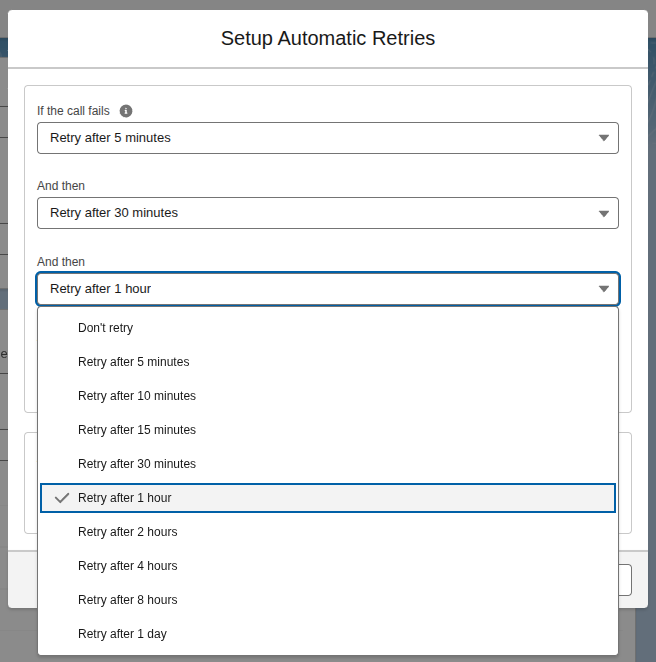The width and height of the screenshot is (656, 662).
Task: Click the 'Setup Automatic Retries' modal title
Action: [328, 39]
